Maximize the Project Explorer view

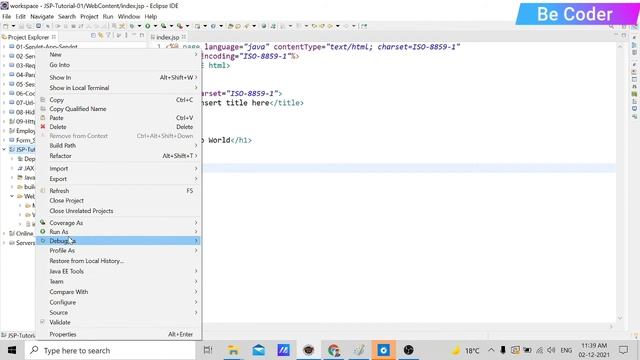coord(142,36)
